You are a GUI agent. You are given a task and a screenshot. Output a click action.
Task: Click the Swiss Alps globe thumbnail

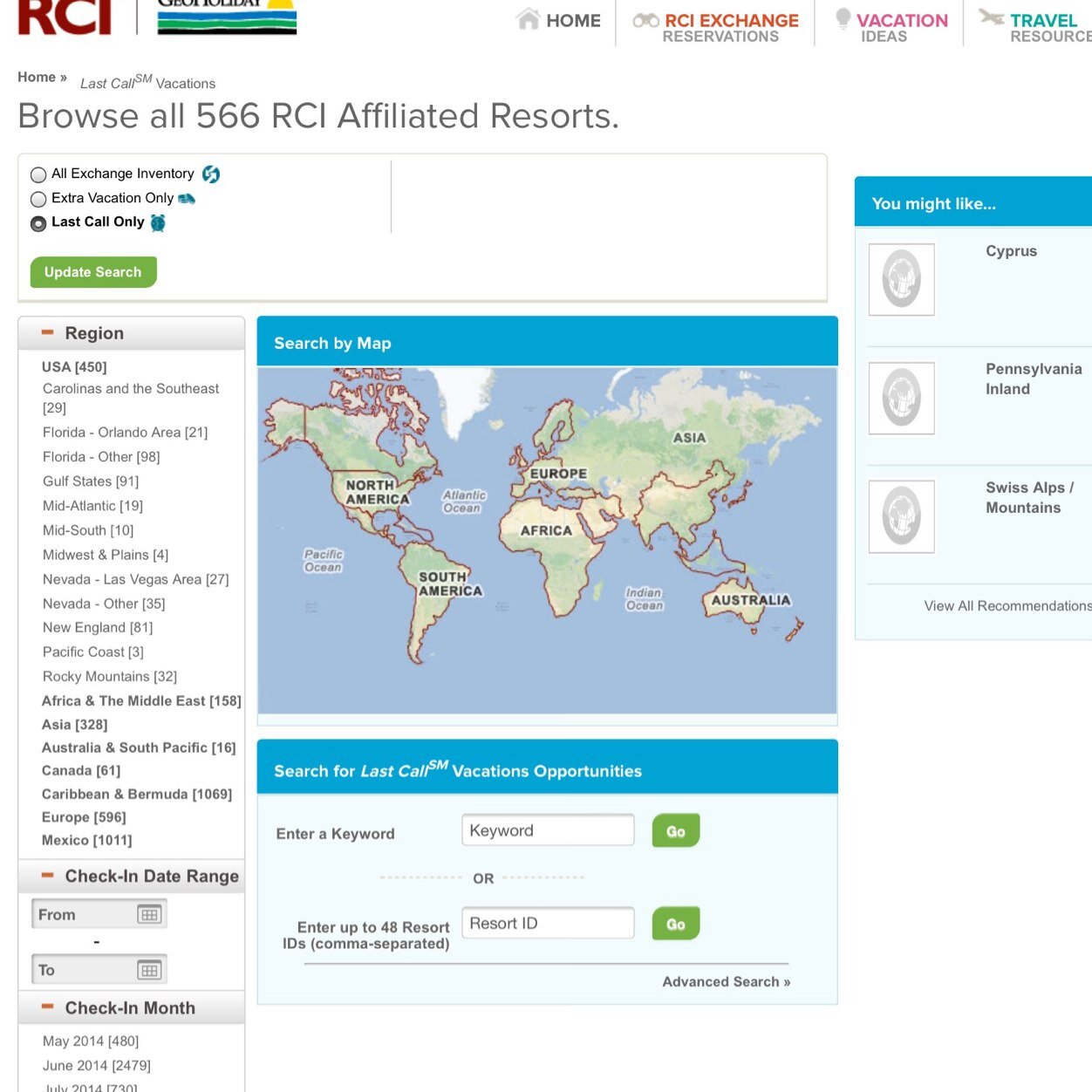[902, 516]
